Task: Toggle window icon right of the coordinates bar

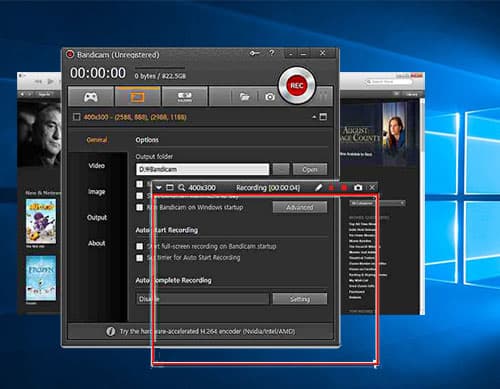Action: [323, 117]
